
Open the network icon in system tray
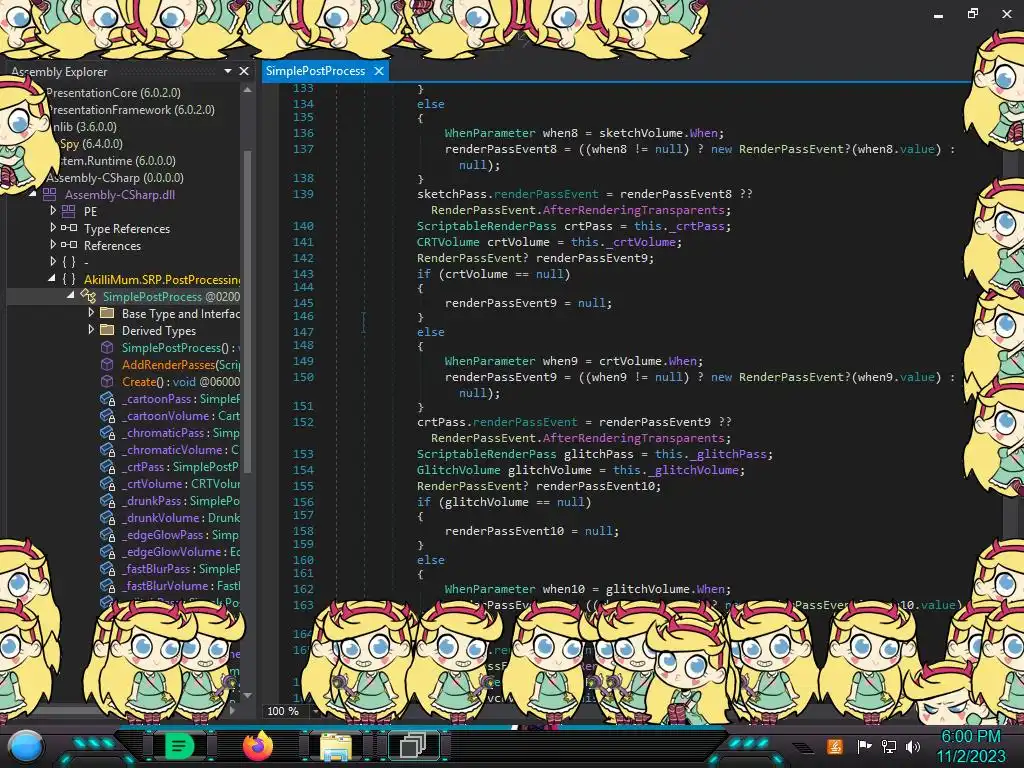[889, 746]
